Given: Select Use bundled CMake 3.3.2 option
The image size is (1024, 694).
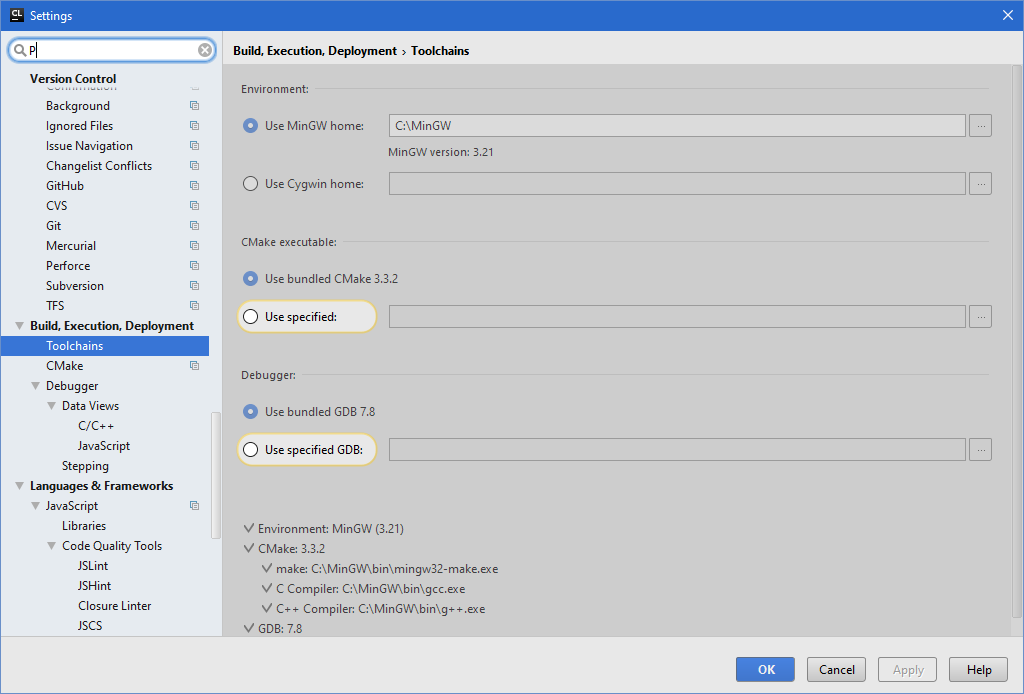Looking at the screenshot, I should (x=250, y=279).
